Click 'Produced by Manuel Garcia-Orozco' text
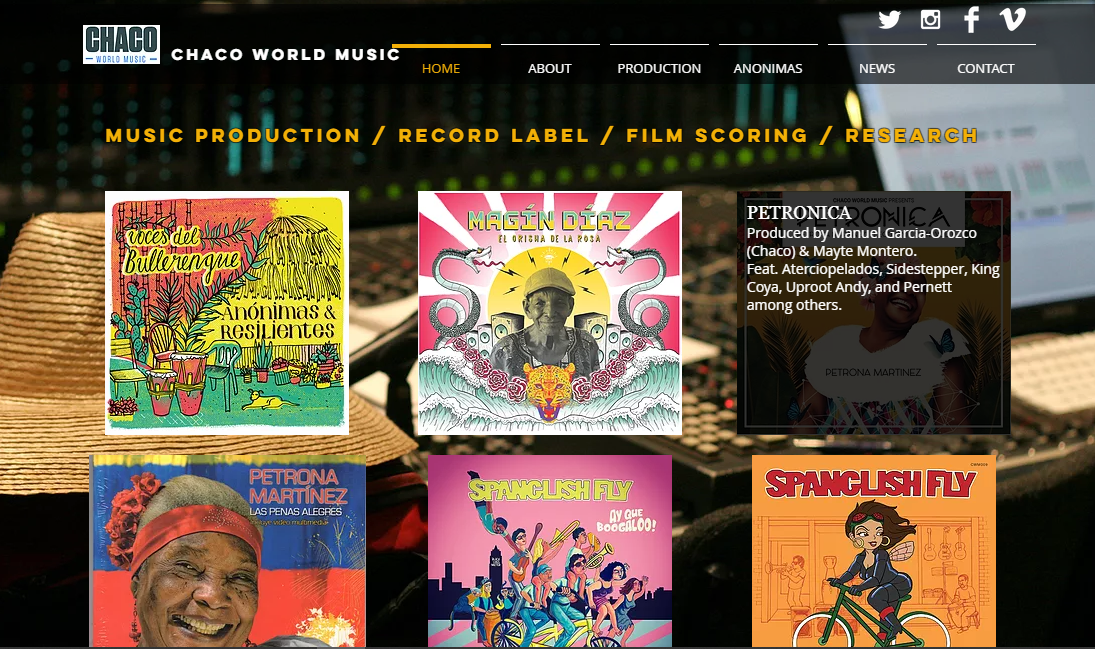 (x=862, y=233)
